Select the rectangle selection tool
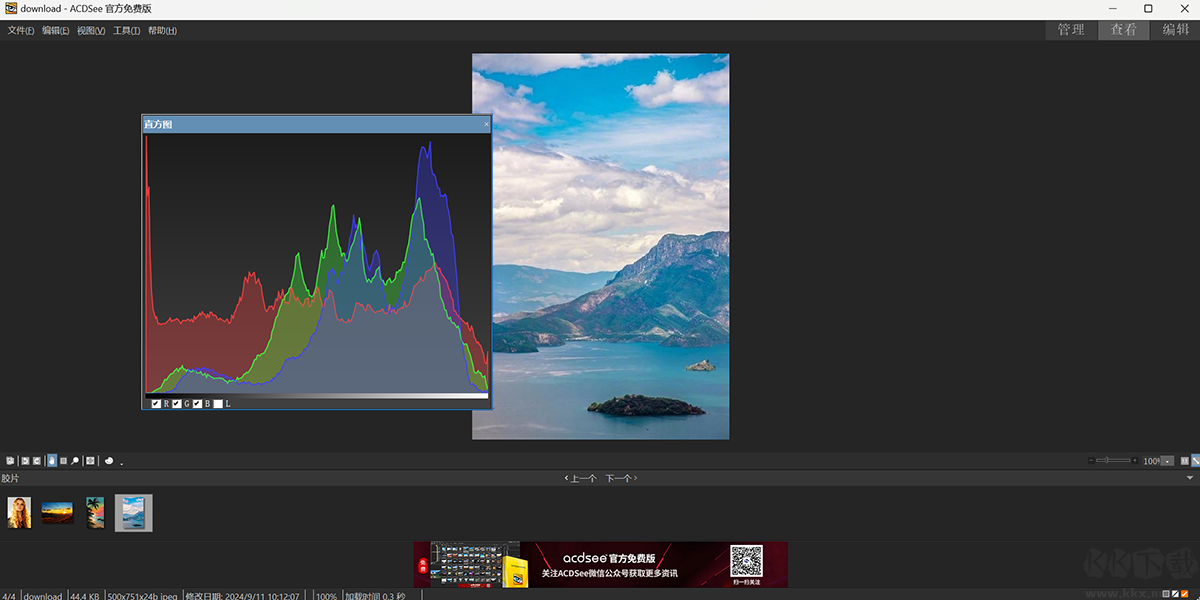Viewport: 1200px width, 600px height. click(63, 461)
